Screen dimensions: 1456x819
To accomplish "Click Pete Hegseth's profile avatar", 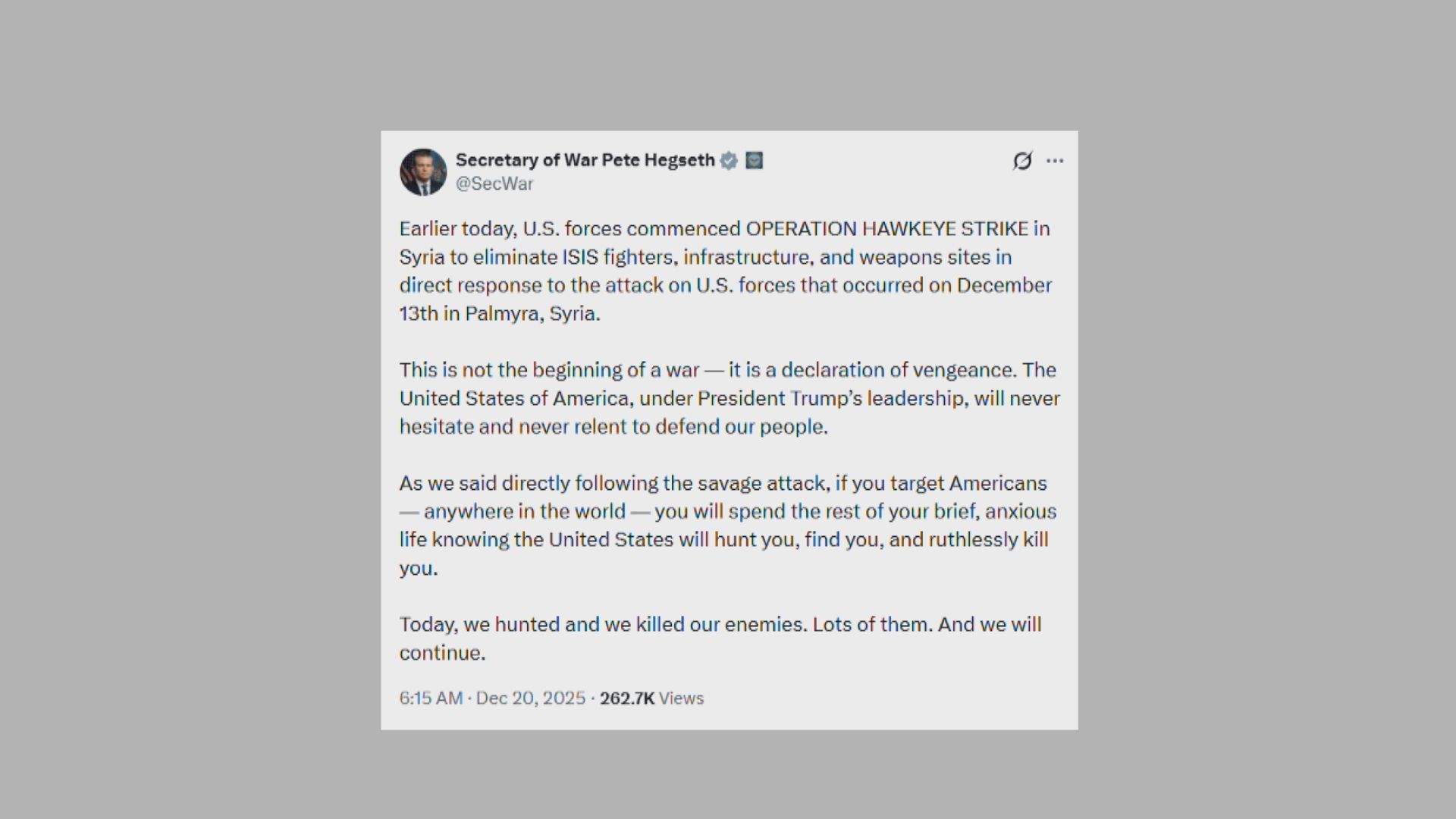I will (423, 172).
